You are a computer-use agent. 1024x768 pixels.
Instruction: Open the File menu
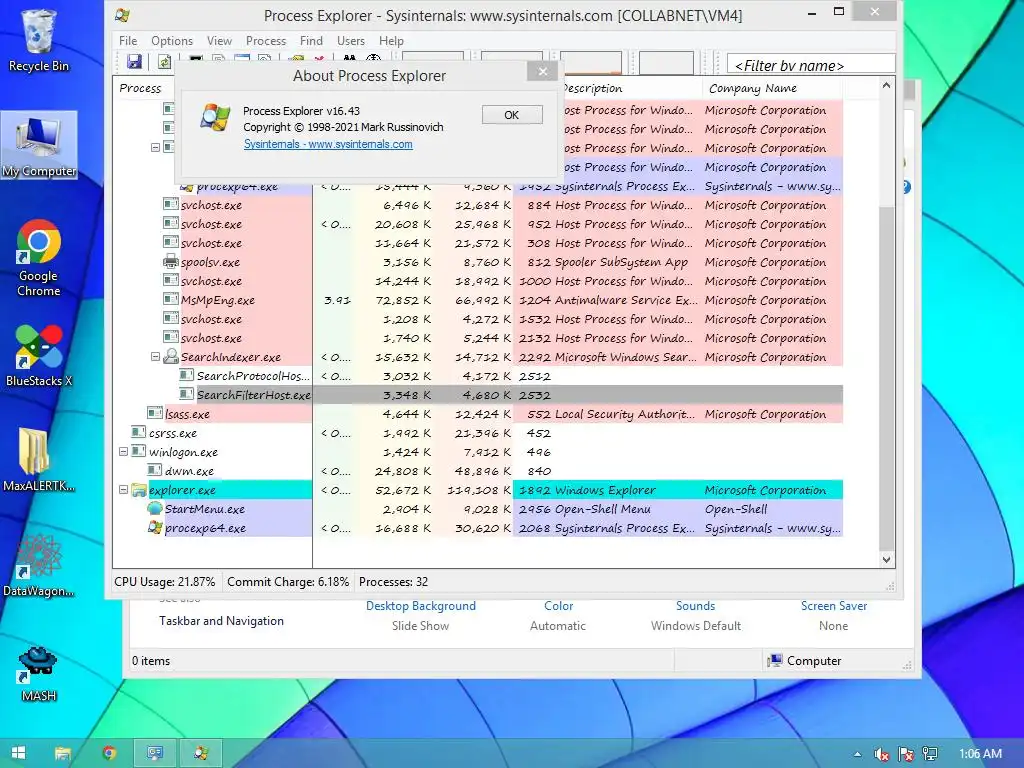pos(128,40)
